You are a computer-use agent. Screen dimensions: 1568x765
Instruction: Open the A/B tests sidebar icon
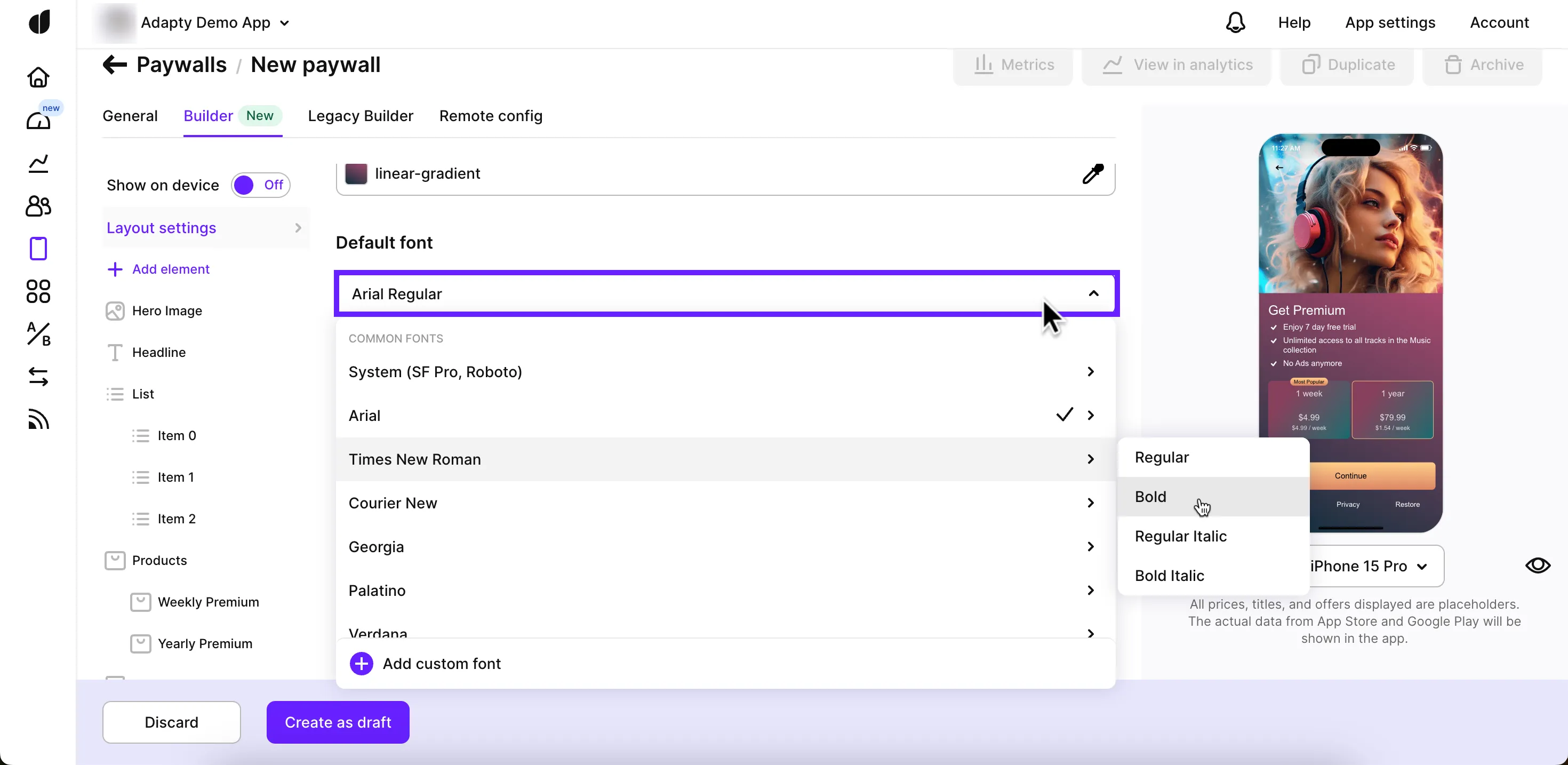click(38, 334)
